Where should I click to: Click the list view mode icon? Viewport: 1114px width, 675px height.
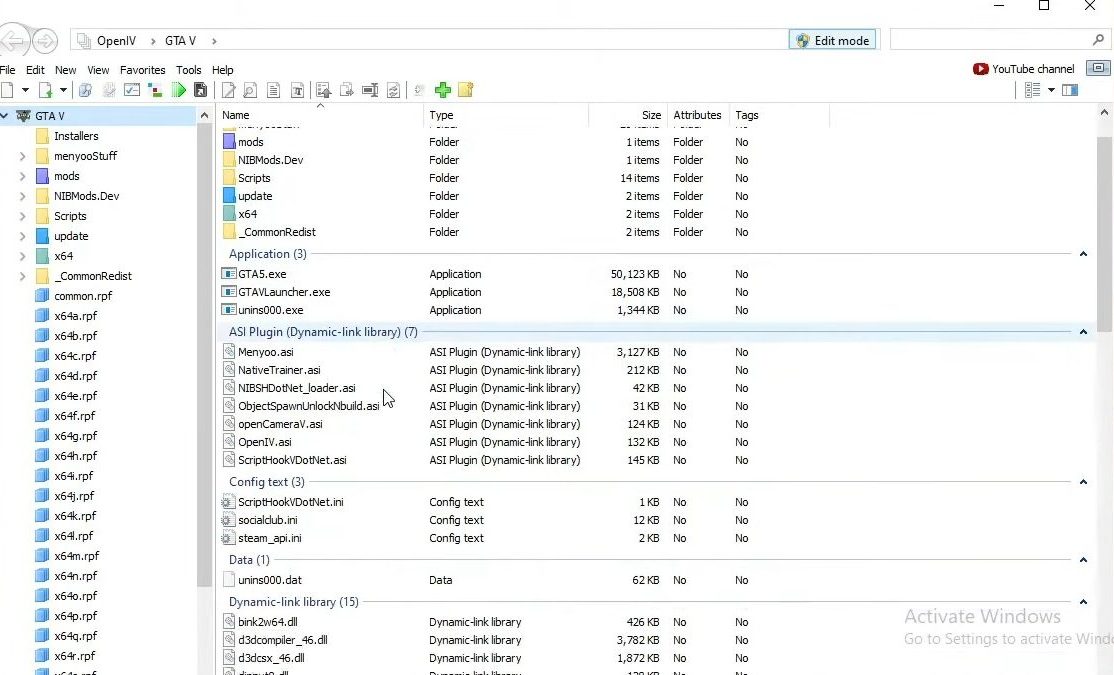[1033, 90]
